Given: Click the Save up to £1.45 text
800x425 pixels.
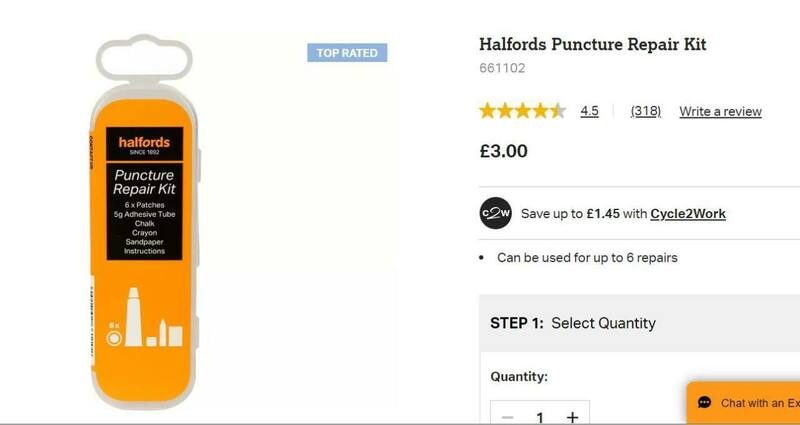Looking at the screenshot, I should coord(571,213).
